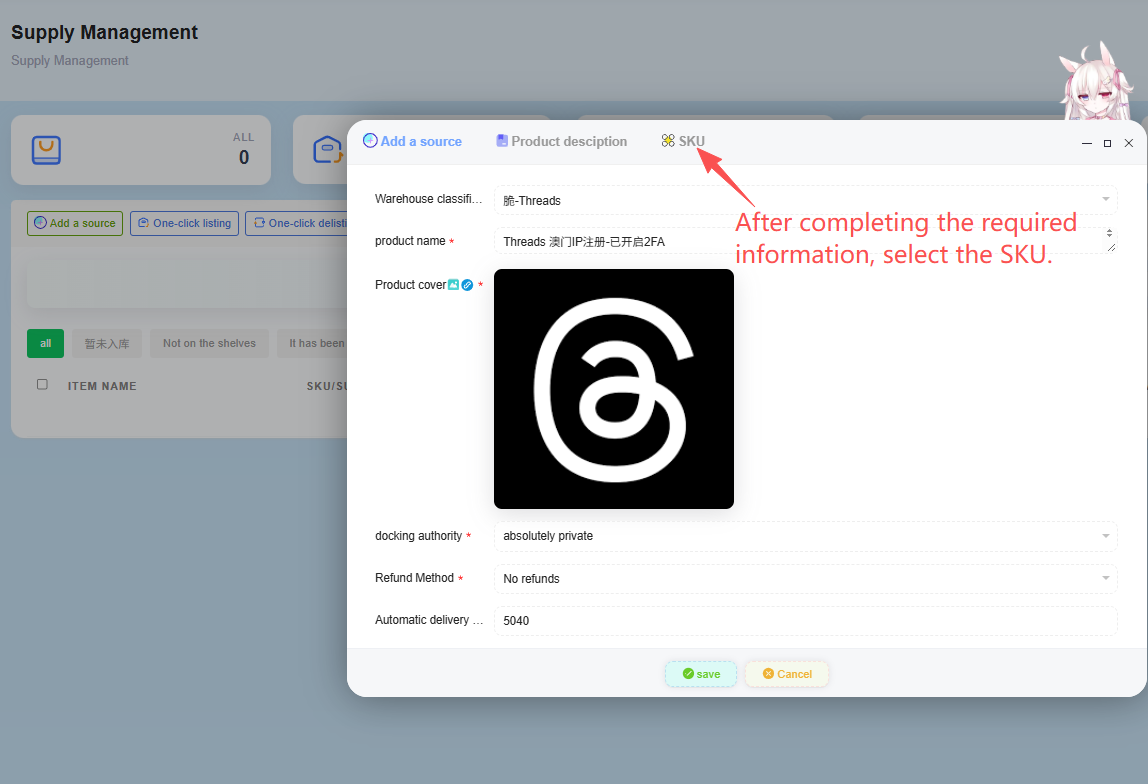Click the SKU tab's flower icon
The image size is (1148, 784).
668,141
